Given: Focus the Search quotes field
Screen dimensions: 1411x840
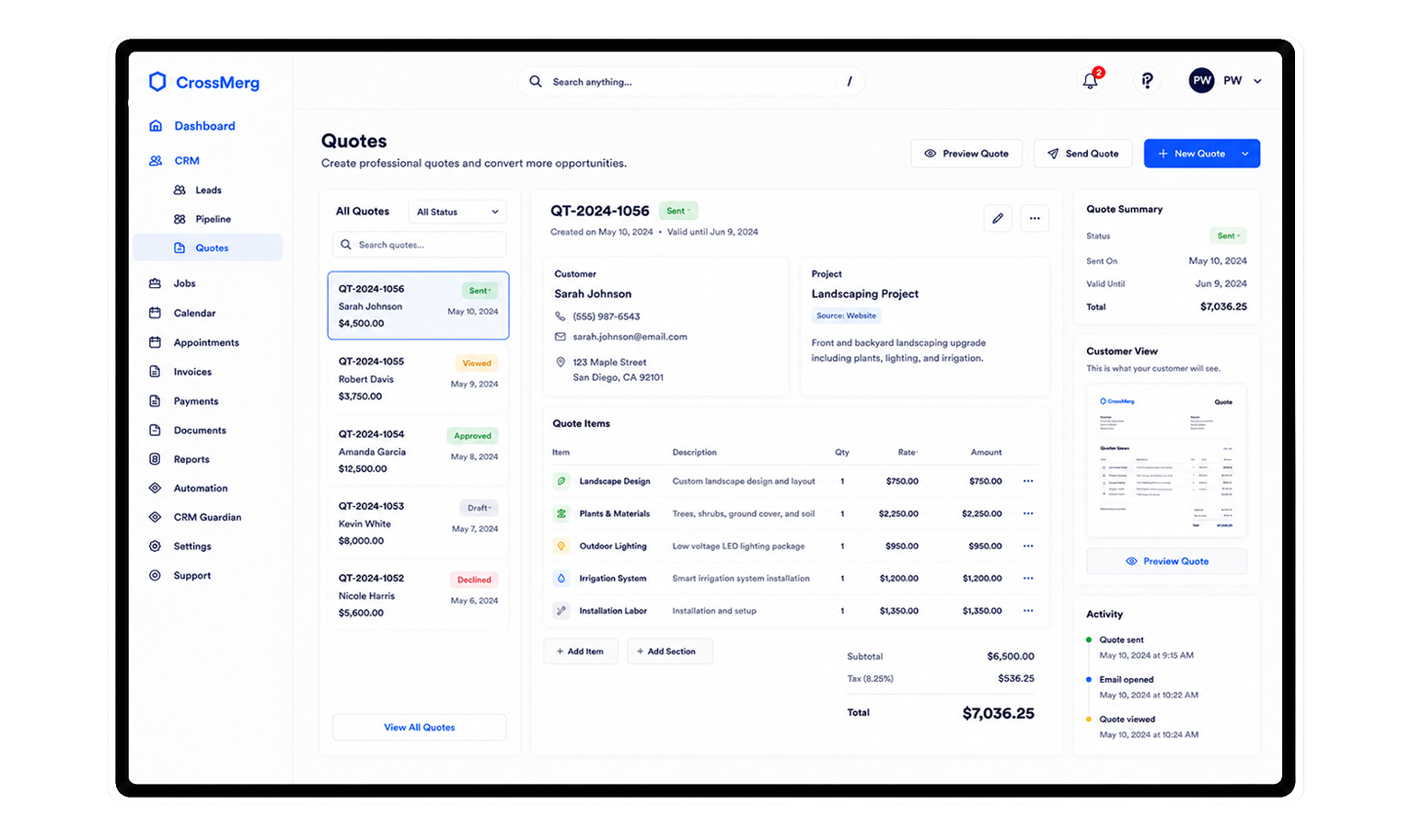Looking at the screenshot, I should tap(420, 245).
